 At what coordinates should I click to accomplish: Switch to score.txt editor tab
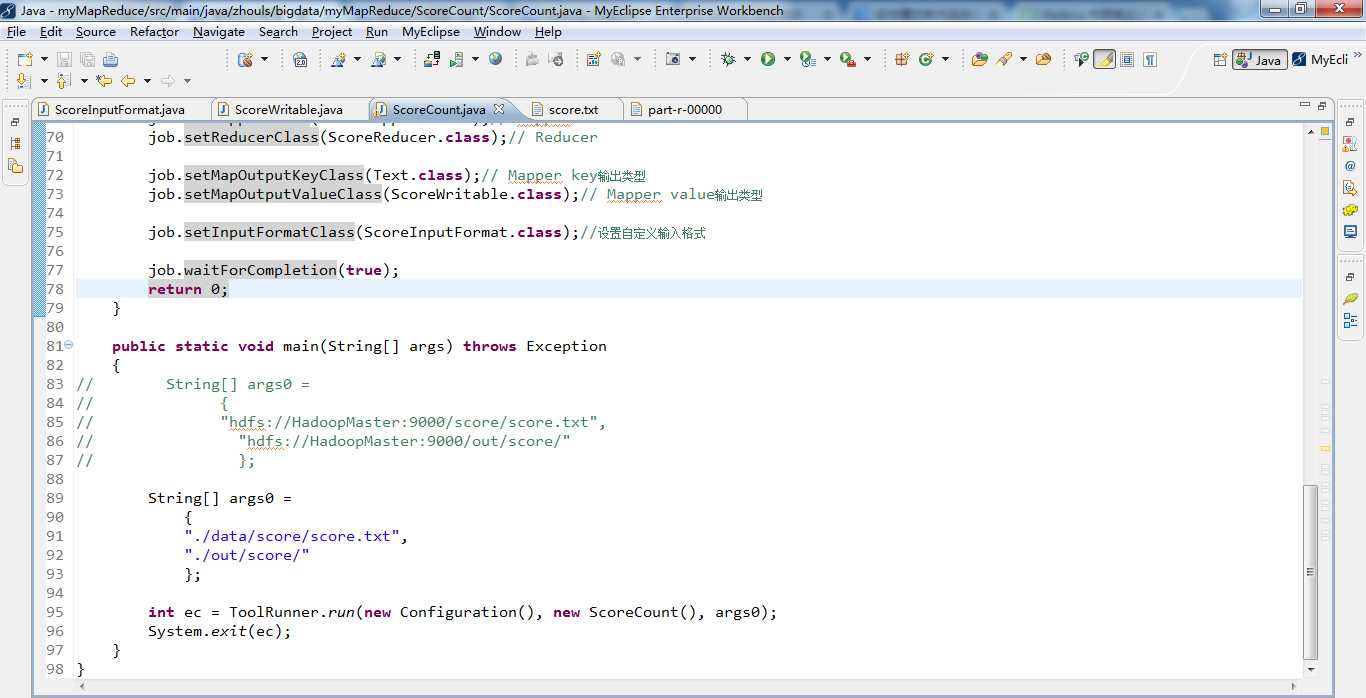coord(573,109)
